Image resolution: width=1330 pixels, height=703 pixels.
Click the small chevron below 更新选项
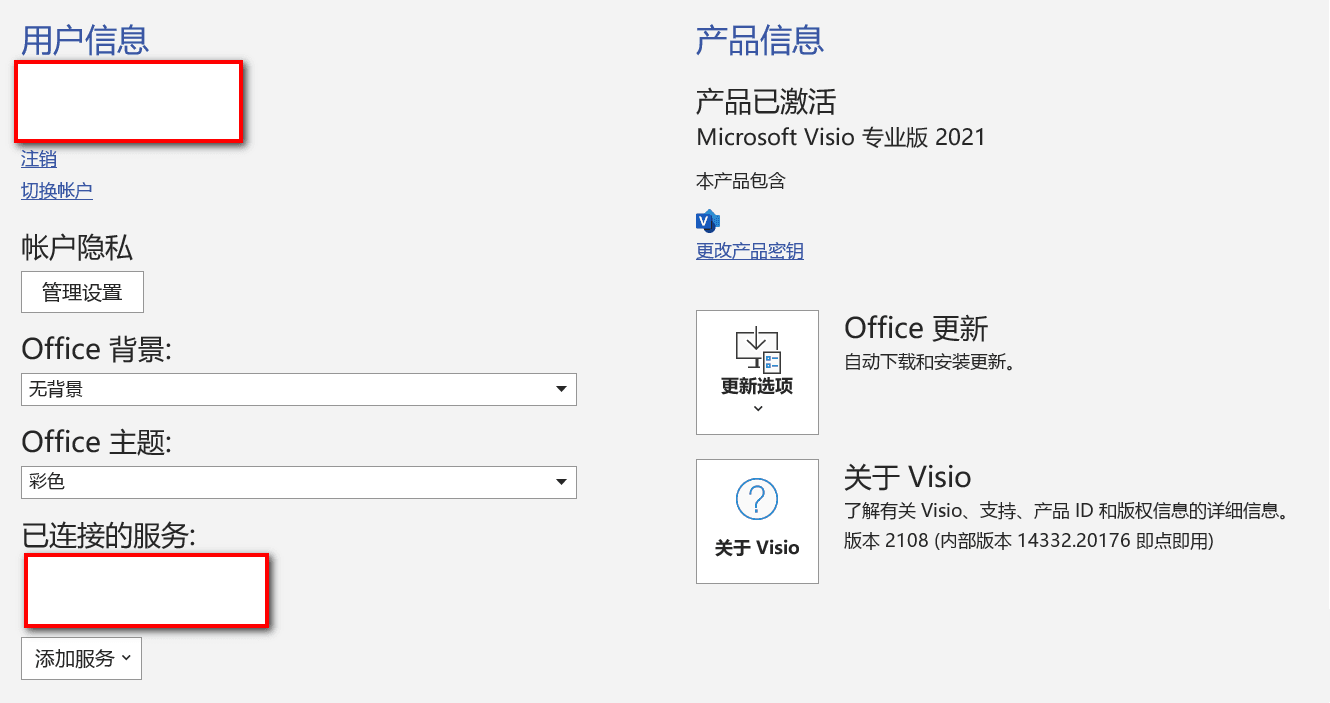click(x=757, y=408)
